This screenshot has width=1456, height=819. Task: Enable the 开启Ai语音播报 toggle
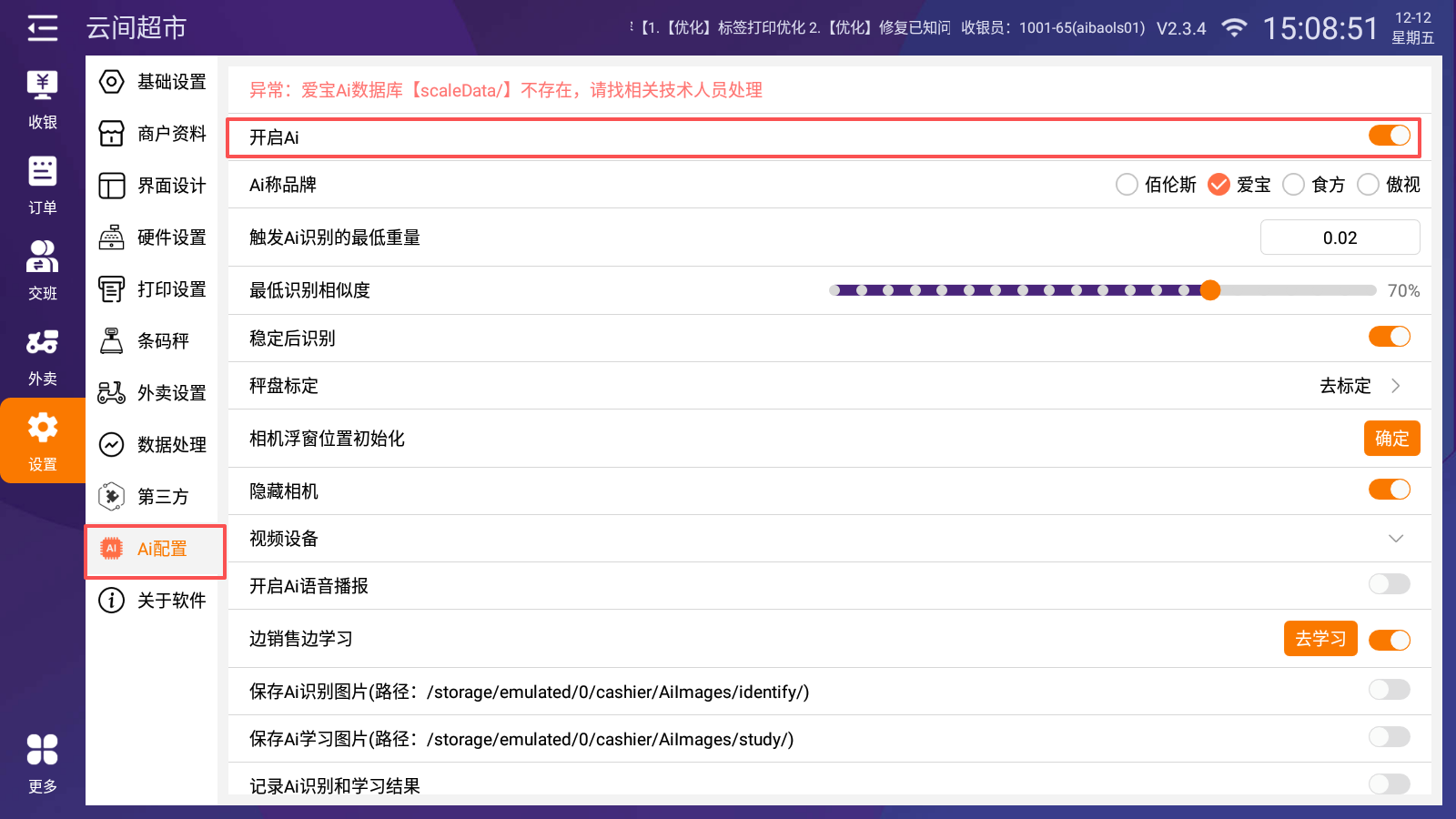[1389, 584]
